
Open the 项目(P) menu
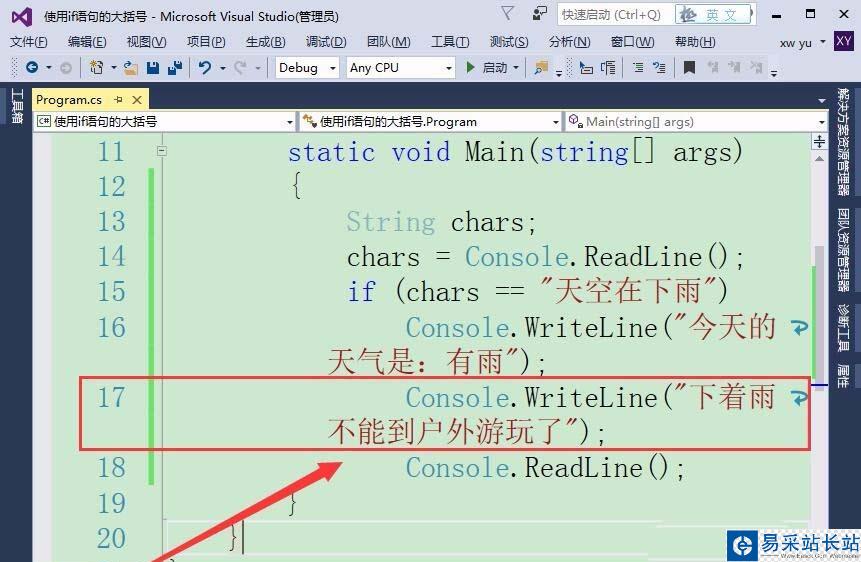coord(206,42)
